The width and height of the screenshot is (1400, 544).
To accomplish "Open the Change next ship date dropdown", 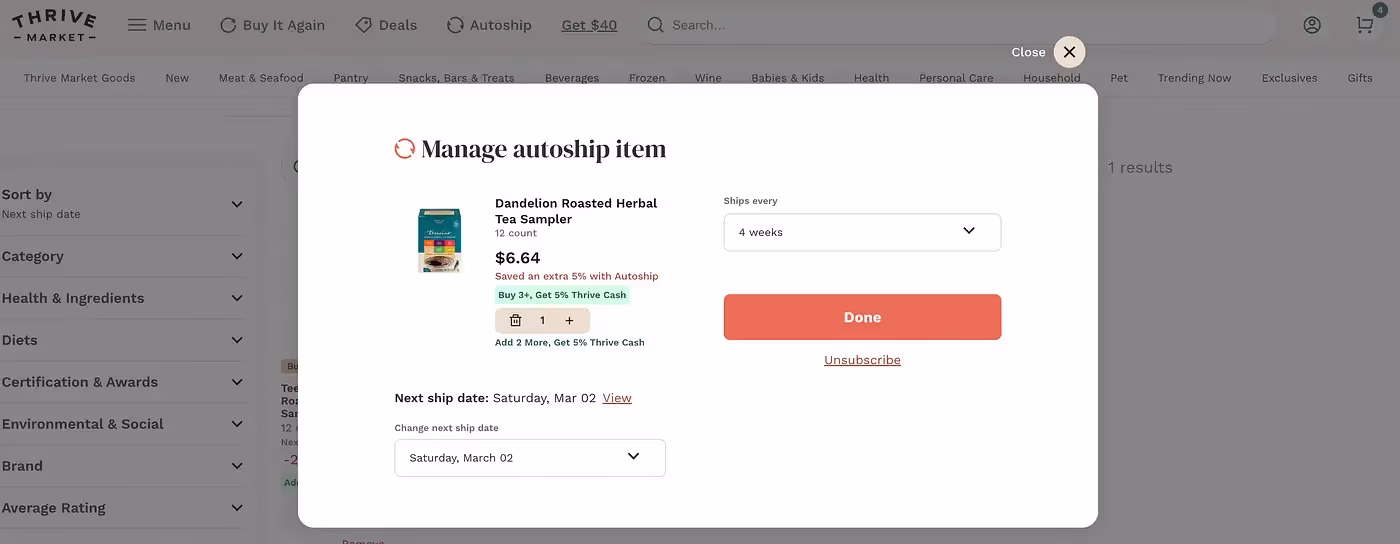I will point(530,458).
